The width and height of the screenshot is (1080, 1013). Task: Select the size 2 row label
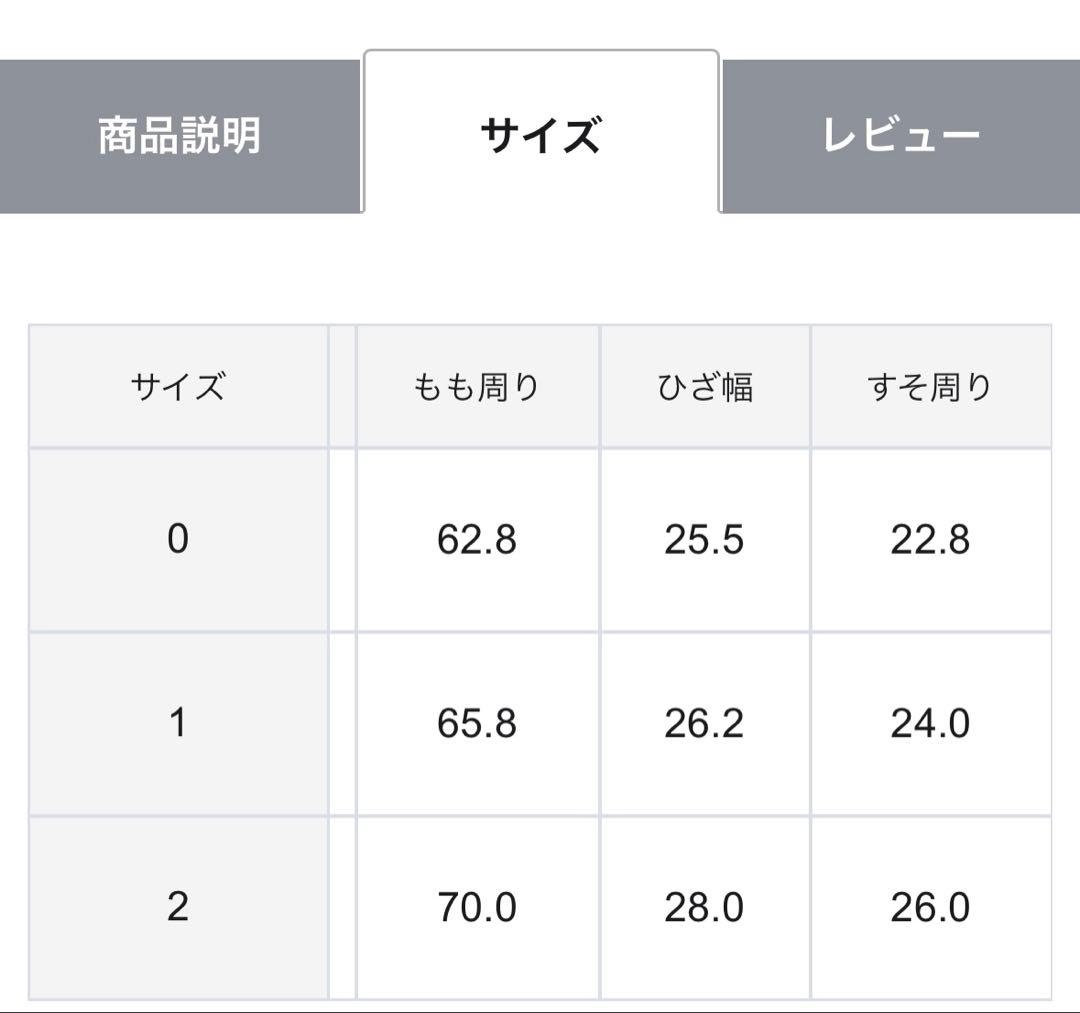click(178, 907)
